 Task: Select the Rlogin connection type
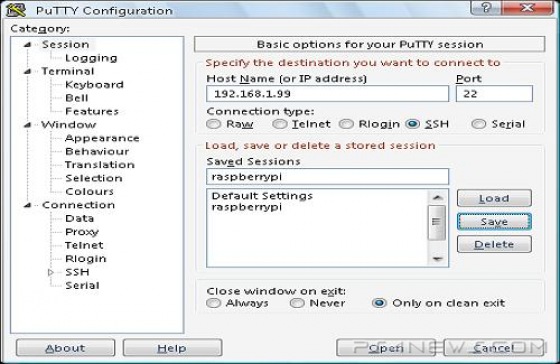click(x=346, y=124)
